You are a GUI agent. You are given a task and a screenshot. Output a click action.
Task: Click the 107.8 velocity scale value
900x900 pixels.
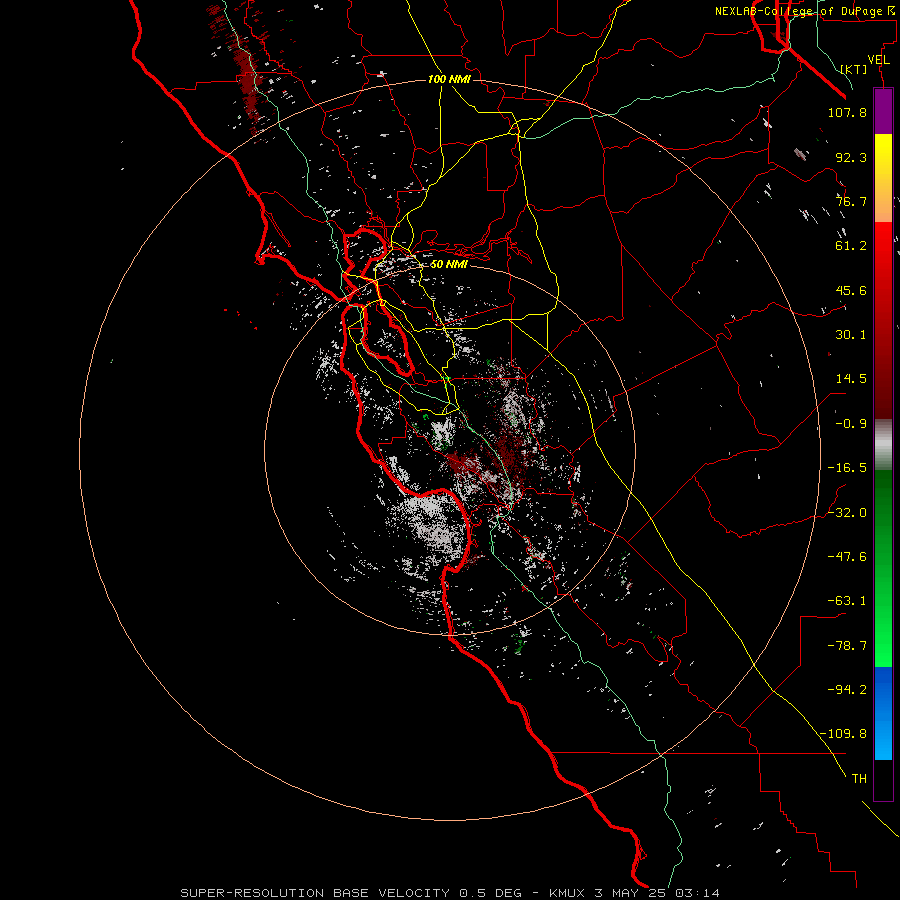[847, 112]
